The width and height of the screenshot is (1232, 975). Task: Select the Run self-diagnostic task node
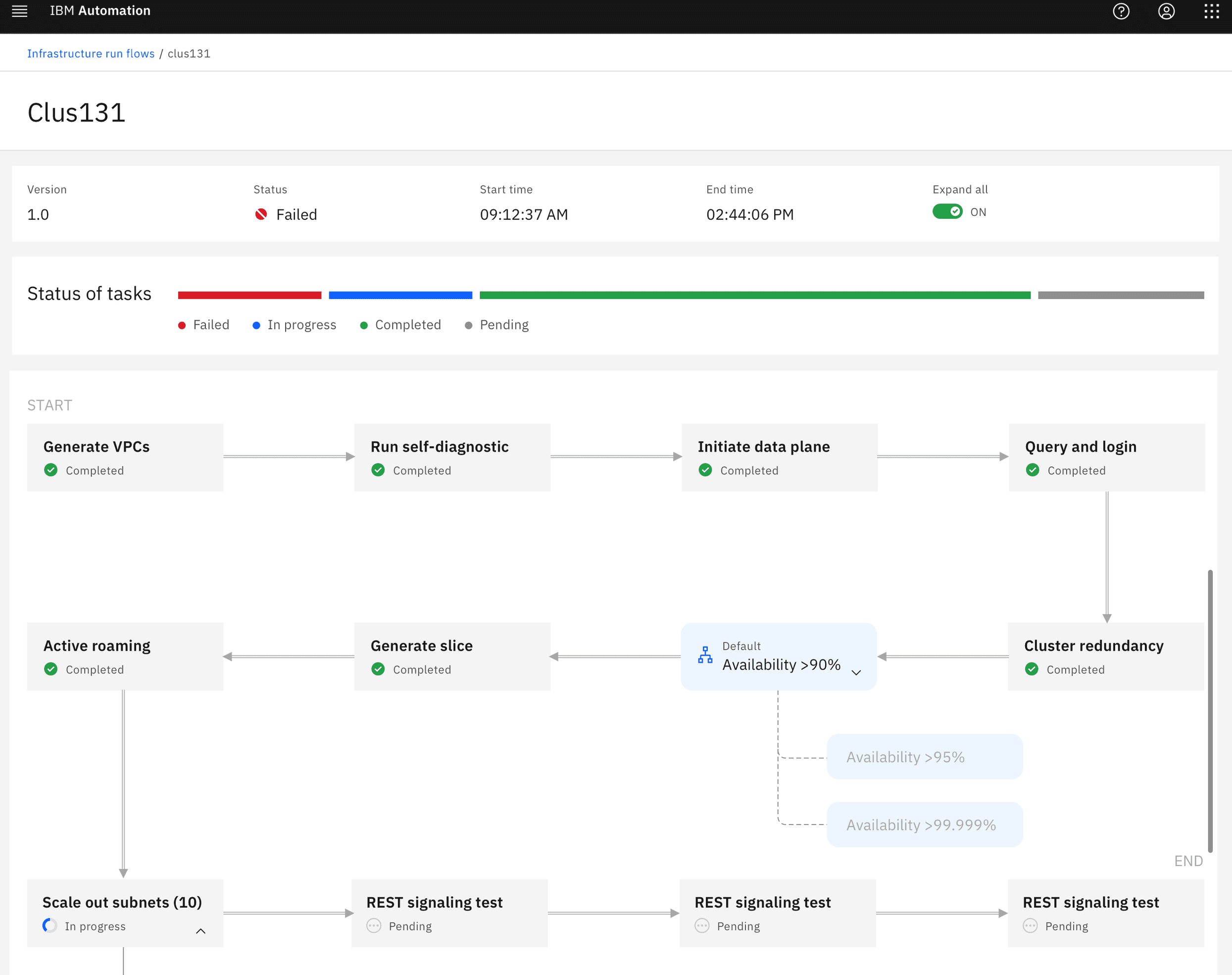click(x=452, y=457)
